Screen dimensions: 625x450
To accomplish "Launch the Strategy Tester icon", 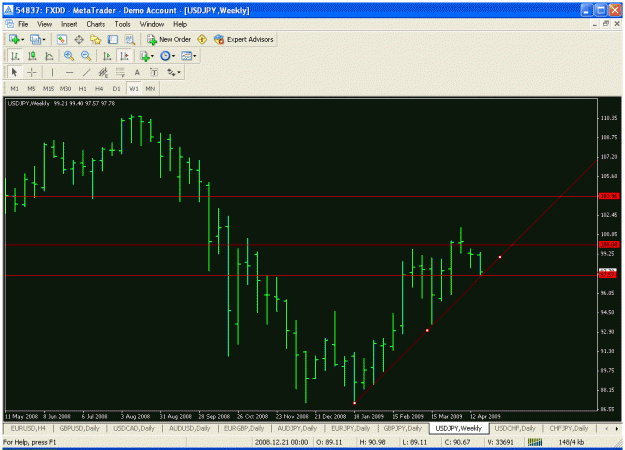I will coord(130,39).
